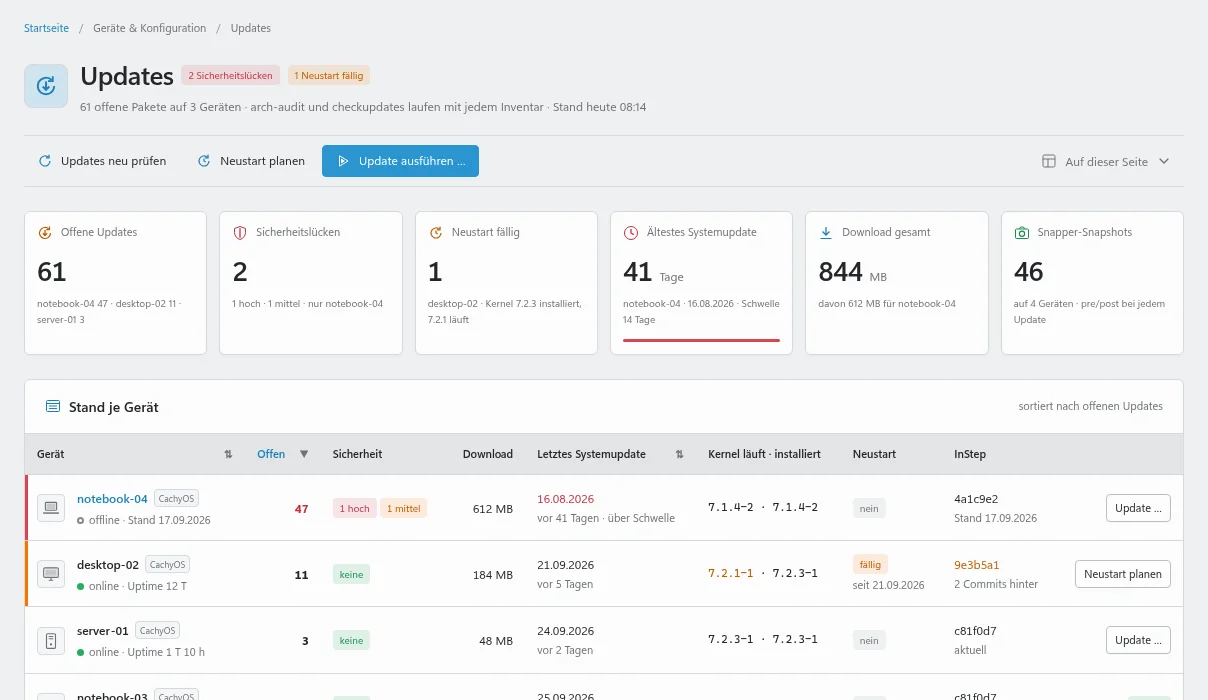Open the notebook-04 device link

112,498
